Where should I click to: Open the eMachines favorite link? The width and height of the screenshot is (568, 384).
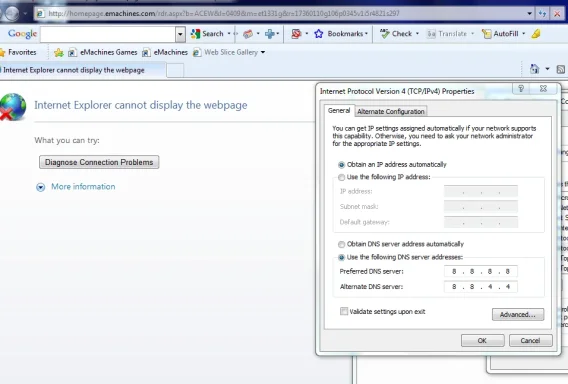[165, 53]
